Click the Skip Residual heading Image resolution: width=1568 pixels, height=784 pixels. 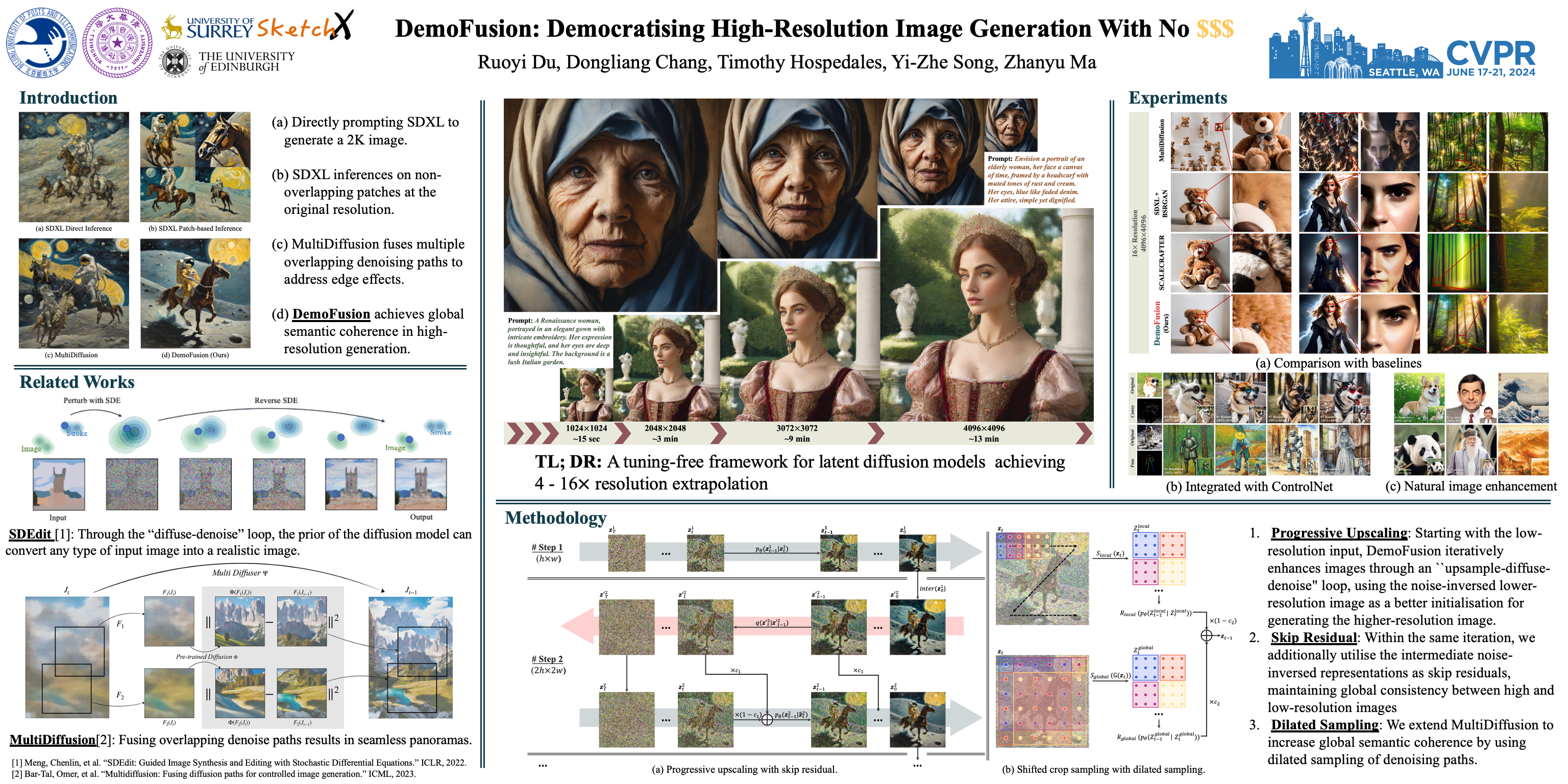tap(1314, 638)
